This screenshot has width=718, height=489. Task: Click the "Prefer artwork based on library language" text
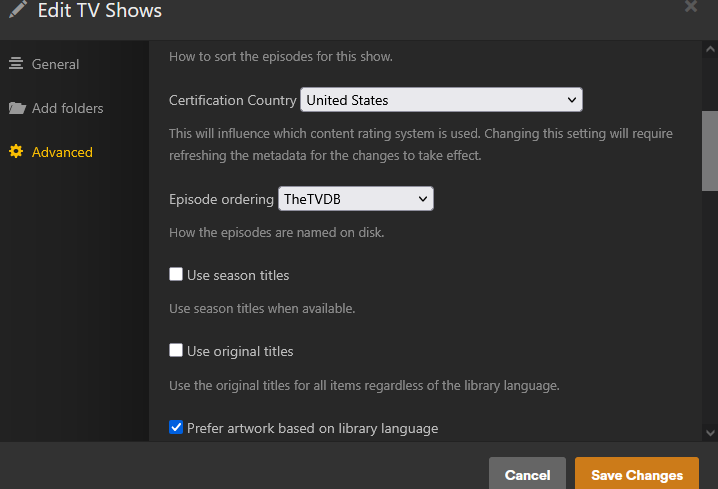click(312, 428)
